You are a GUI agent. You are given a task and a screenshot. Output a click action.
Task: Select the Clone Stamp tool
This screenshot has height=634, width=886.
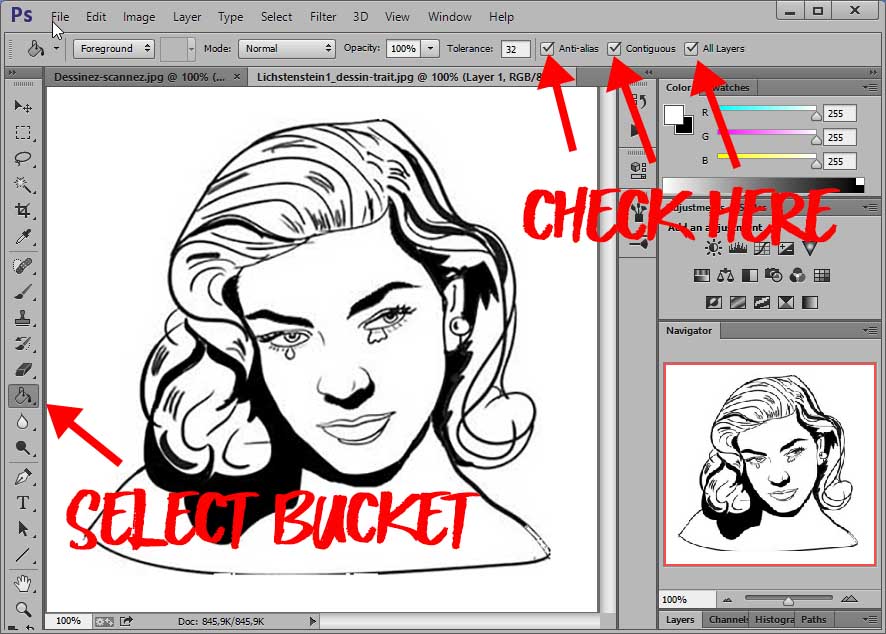(x=23, y=318)
